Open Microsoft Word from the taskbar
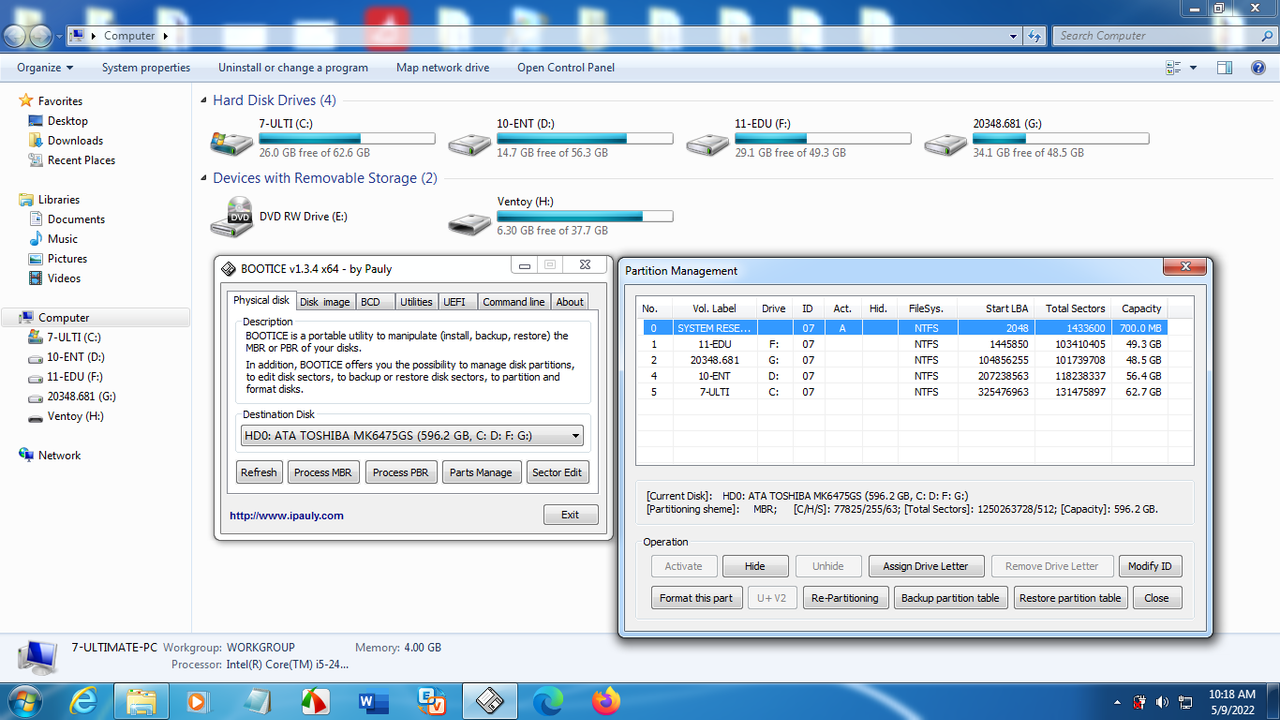 tap(373, 702)
